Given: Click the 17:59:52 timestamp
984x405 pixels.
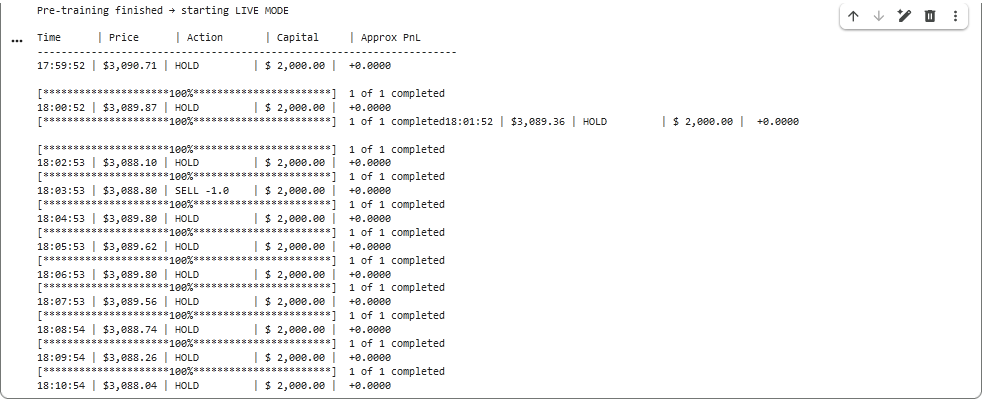Looking at the screenshot, I should [x=62, y=66].
